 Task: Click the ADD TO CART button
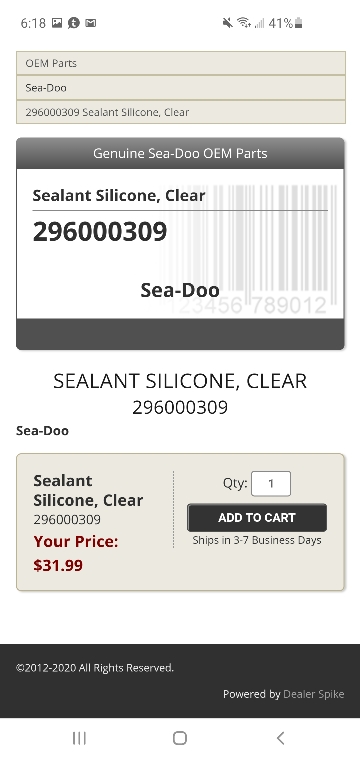tap(257, 518)
